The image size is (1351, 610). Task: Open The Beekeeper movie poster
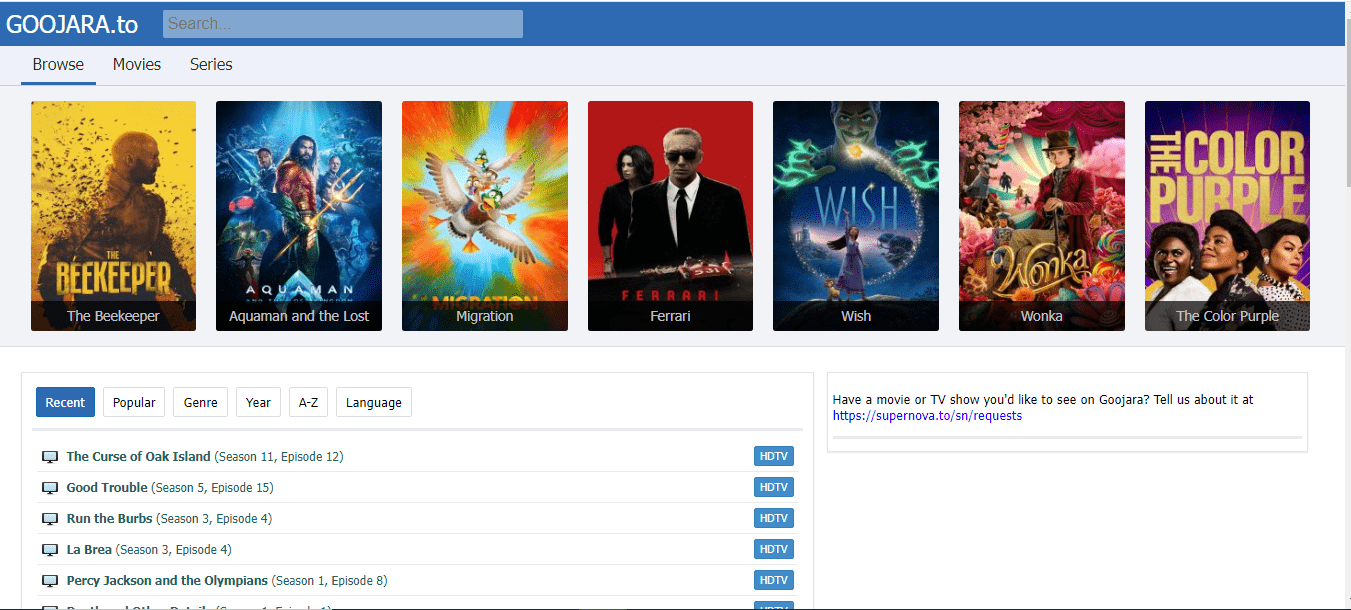113,216
